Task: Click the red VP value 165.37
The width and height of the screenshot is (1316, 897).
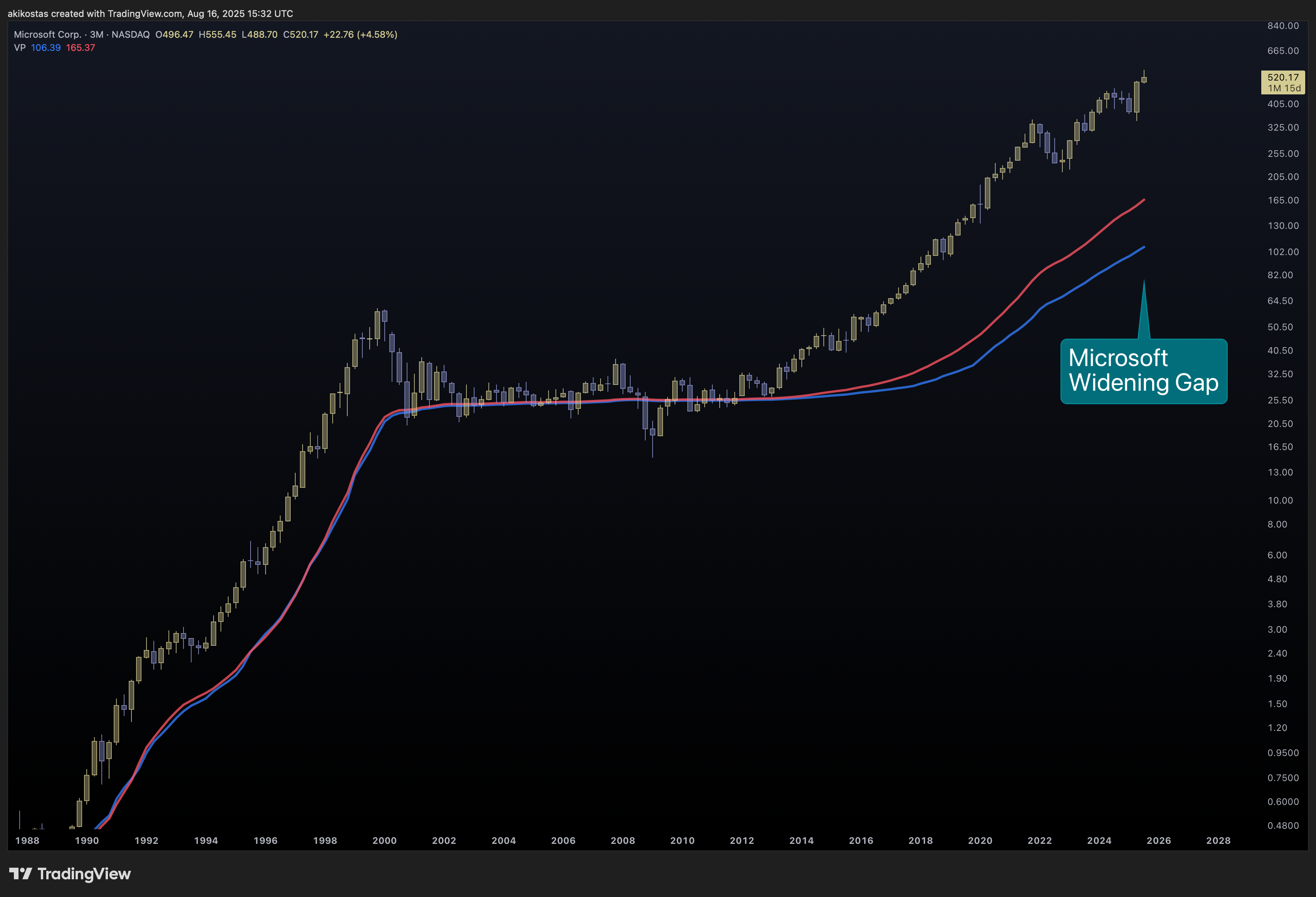Action: (x=81, y=47)
